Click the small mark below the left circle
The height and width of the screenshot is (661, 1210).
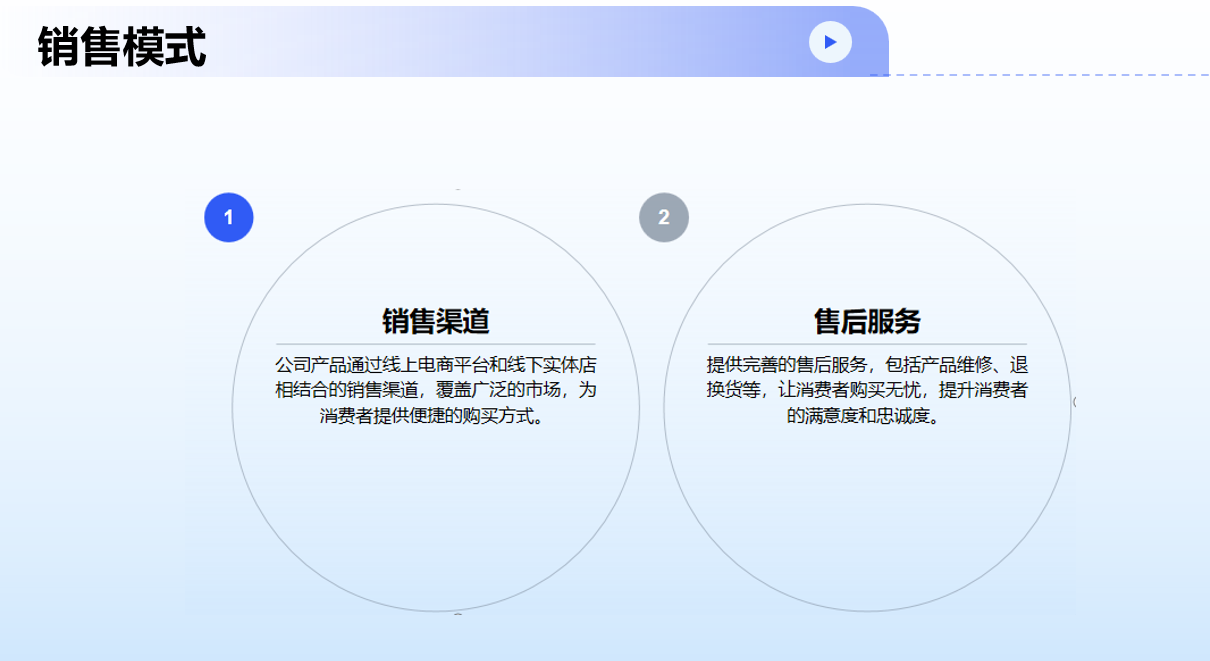(x=458, y=613)
